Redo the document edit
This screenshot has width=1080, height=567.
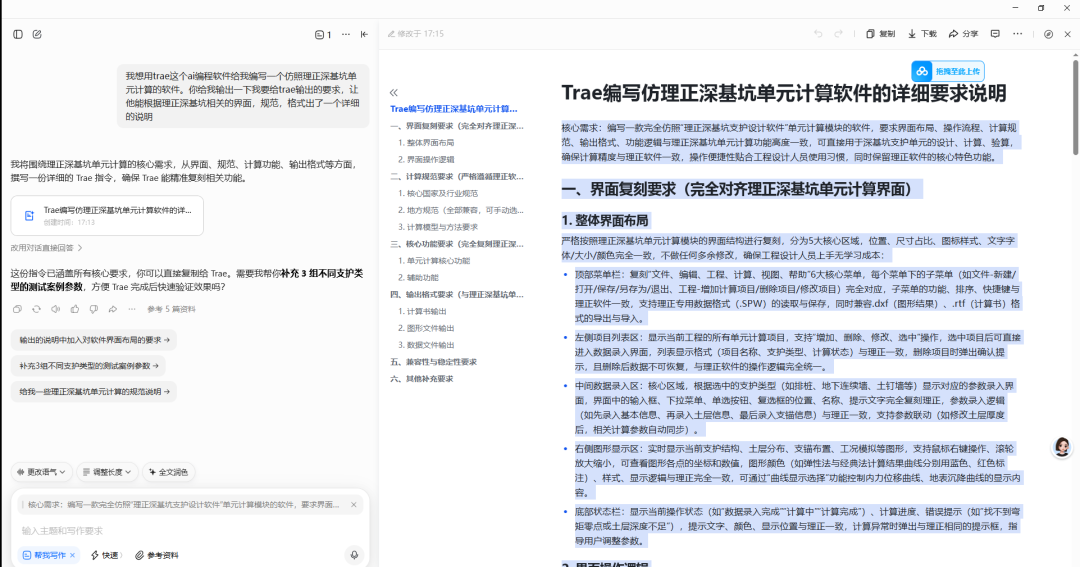click(838, 34)
